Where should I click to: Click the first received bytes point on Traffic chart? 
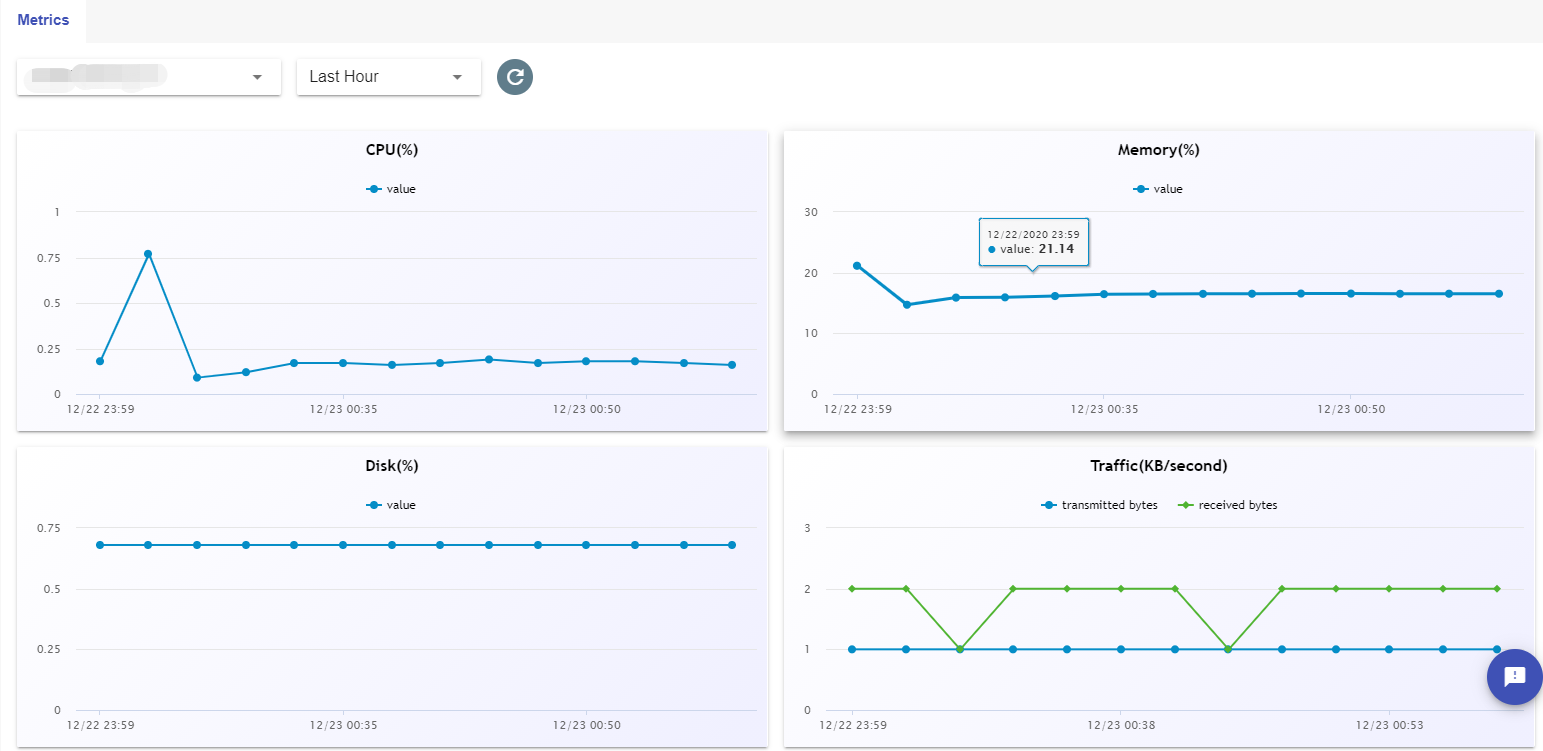(852, 589)
